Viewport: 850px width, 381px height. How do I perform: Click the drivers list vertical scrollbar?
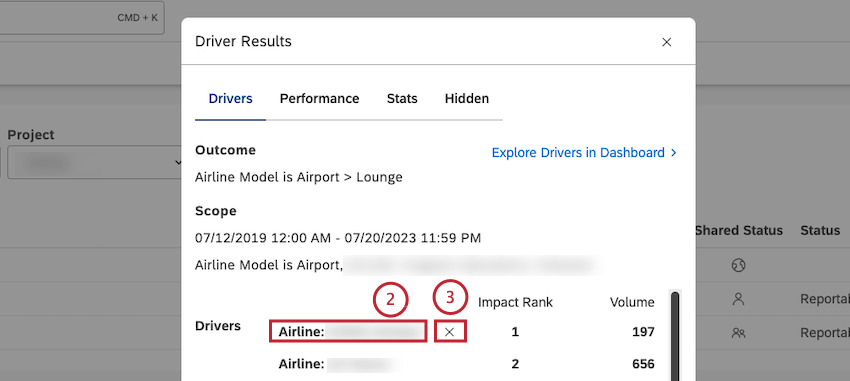coord(675,336)
